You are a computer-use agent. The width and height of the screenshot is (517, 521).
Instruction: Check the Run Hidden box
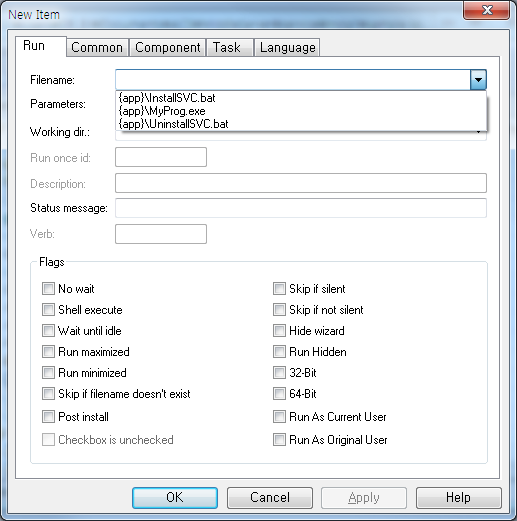(279, 352)
